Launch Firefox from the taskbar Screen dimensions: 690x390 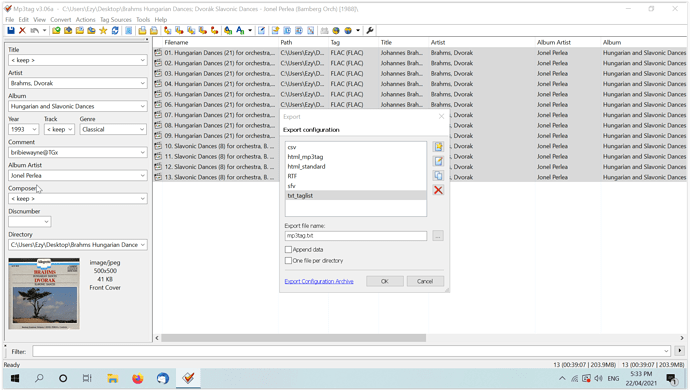(138, 378)
